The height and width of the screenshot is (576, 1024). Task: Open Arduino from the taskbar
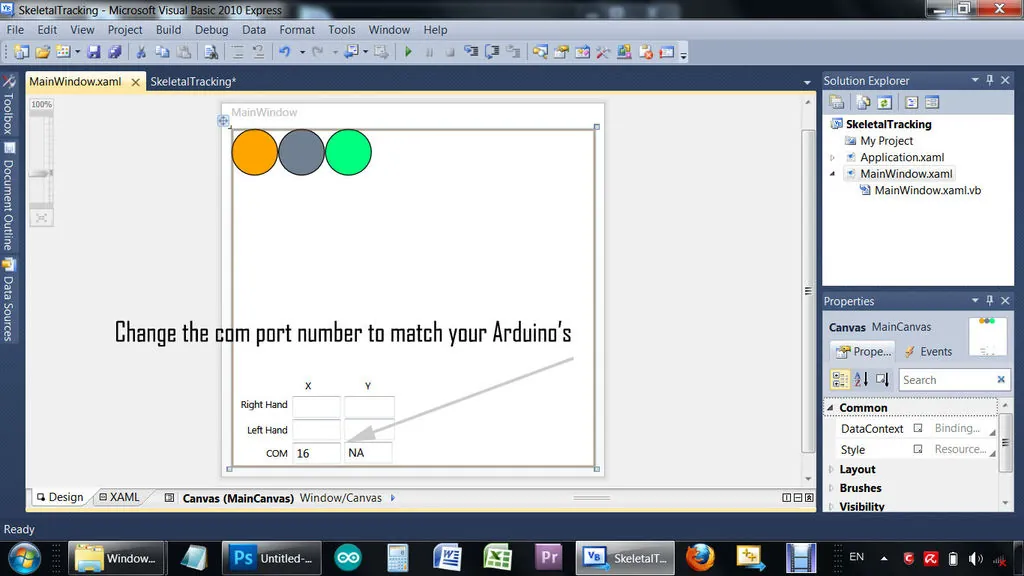[x=348, y=557]
